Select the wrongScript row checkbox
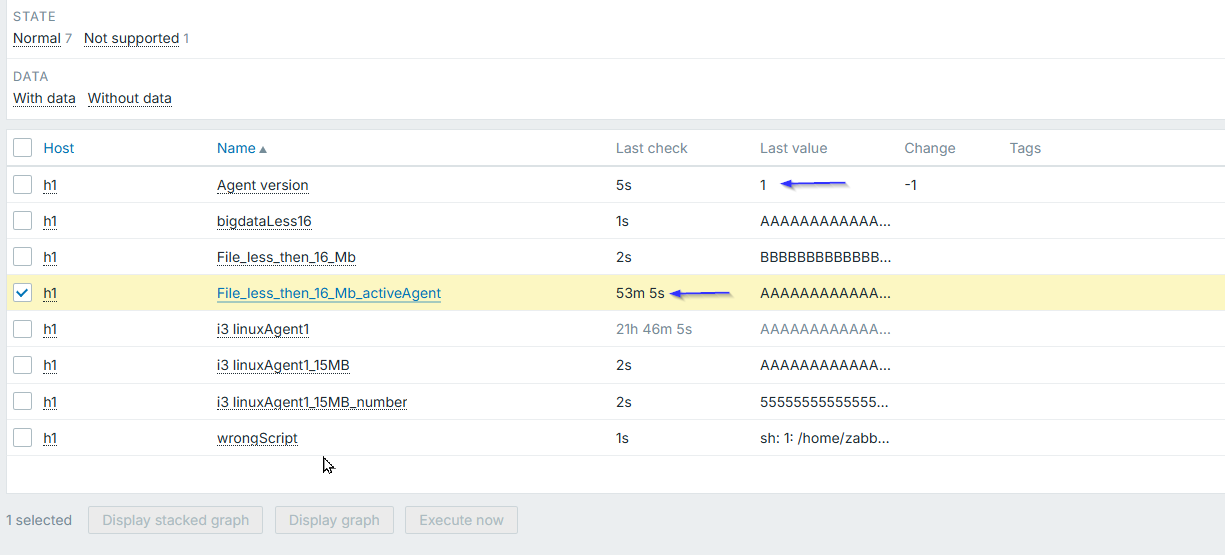The image size is (1225, 555). [x=22, y=438]
